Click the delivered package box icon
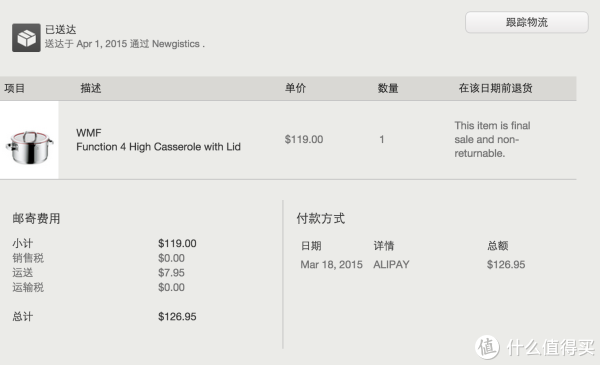 point(26,37)
